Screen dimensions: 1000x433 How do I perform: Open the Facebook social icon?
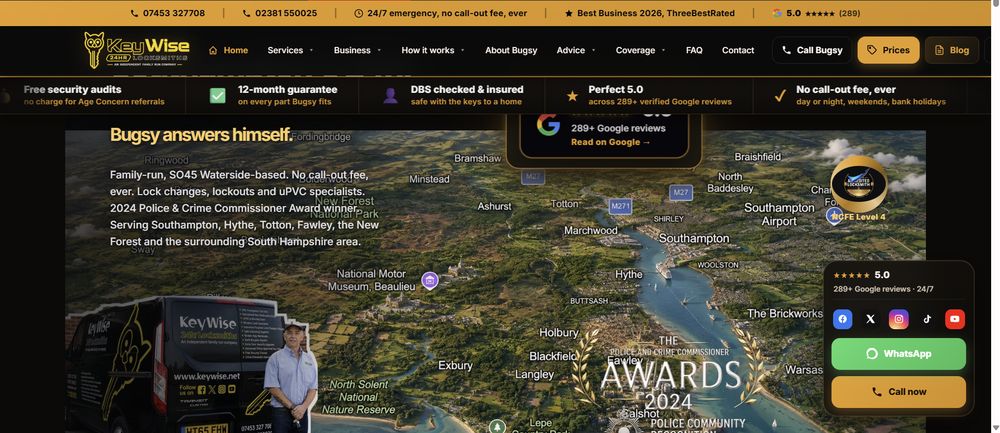point(842,319)
